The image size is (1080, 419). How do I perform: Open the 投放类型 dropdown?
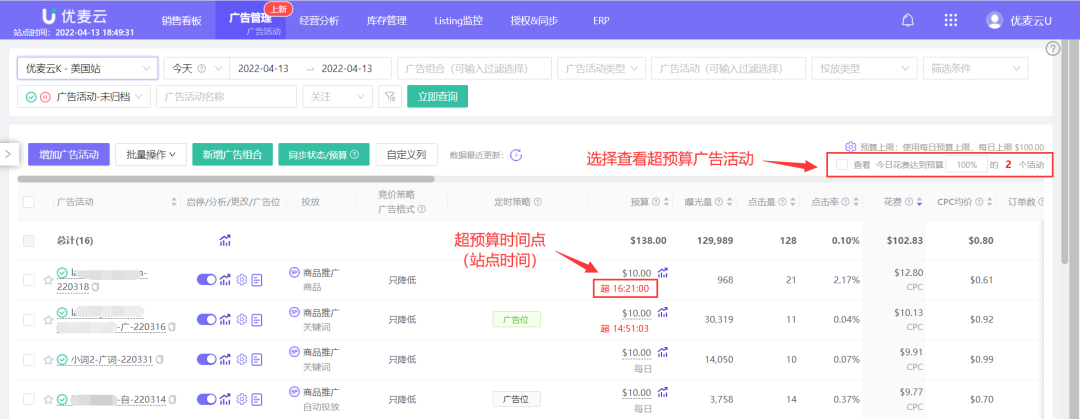[864, 68]
